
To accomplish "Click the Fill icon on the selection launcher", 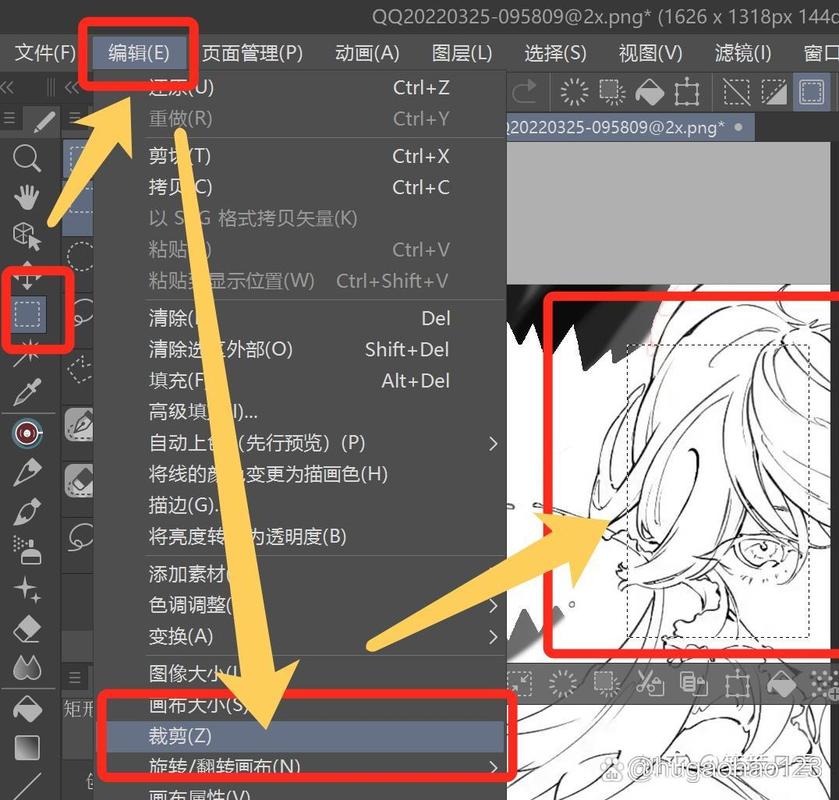I will [783, 684].
